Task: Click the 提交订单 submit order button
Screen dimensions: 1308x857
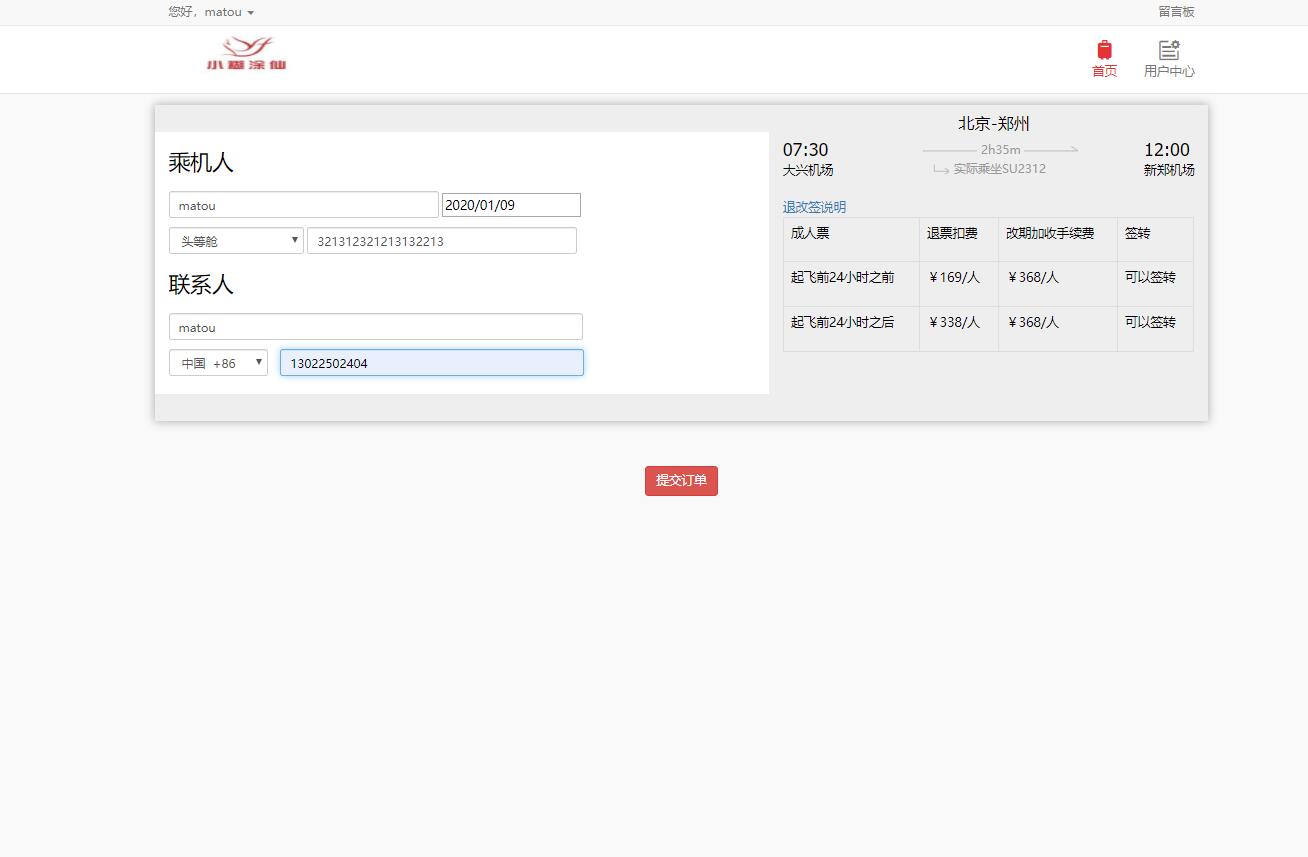Action: (681, 481)
